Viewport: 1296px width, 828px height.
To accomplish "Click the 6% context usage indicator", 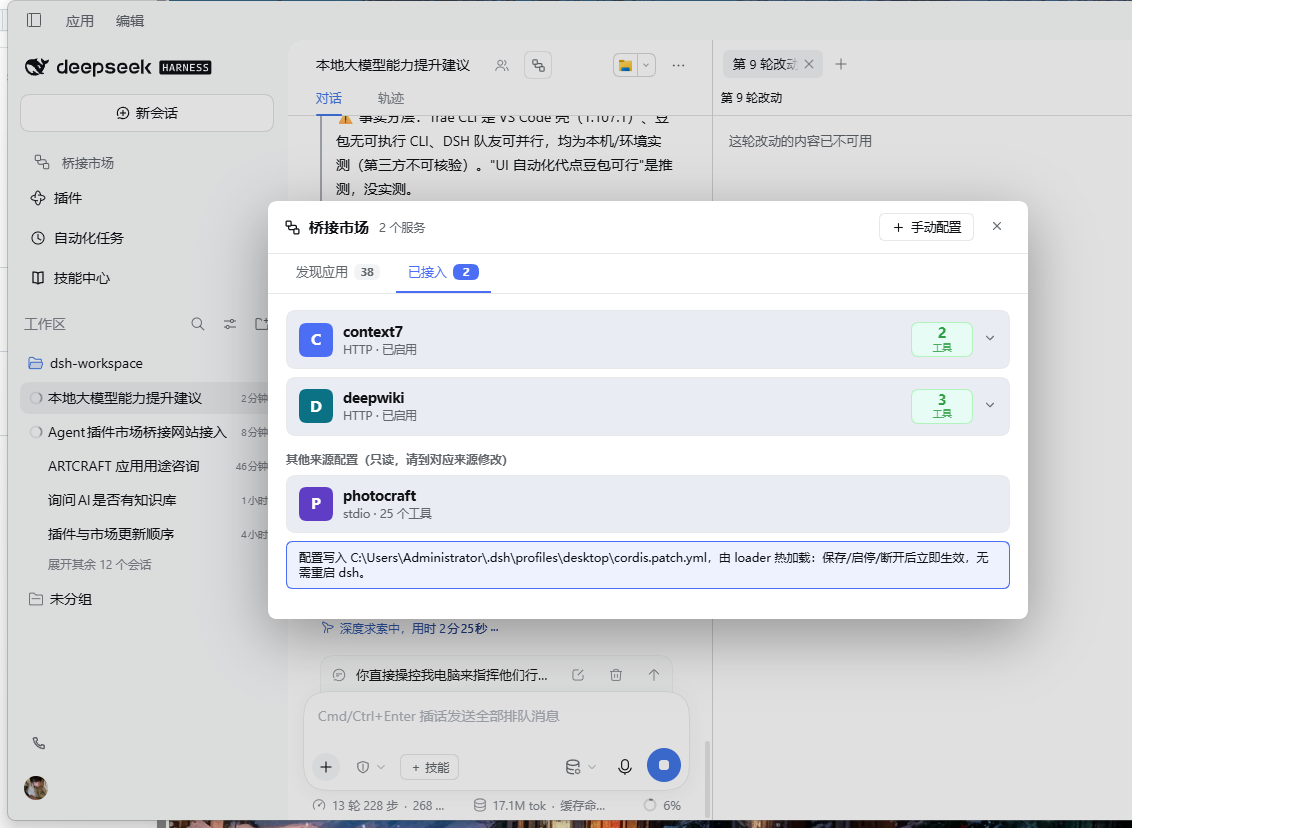I will tap(663, 805).
